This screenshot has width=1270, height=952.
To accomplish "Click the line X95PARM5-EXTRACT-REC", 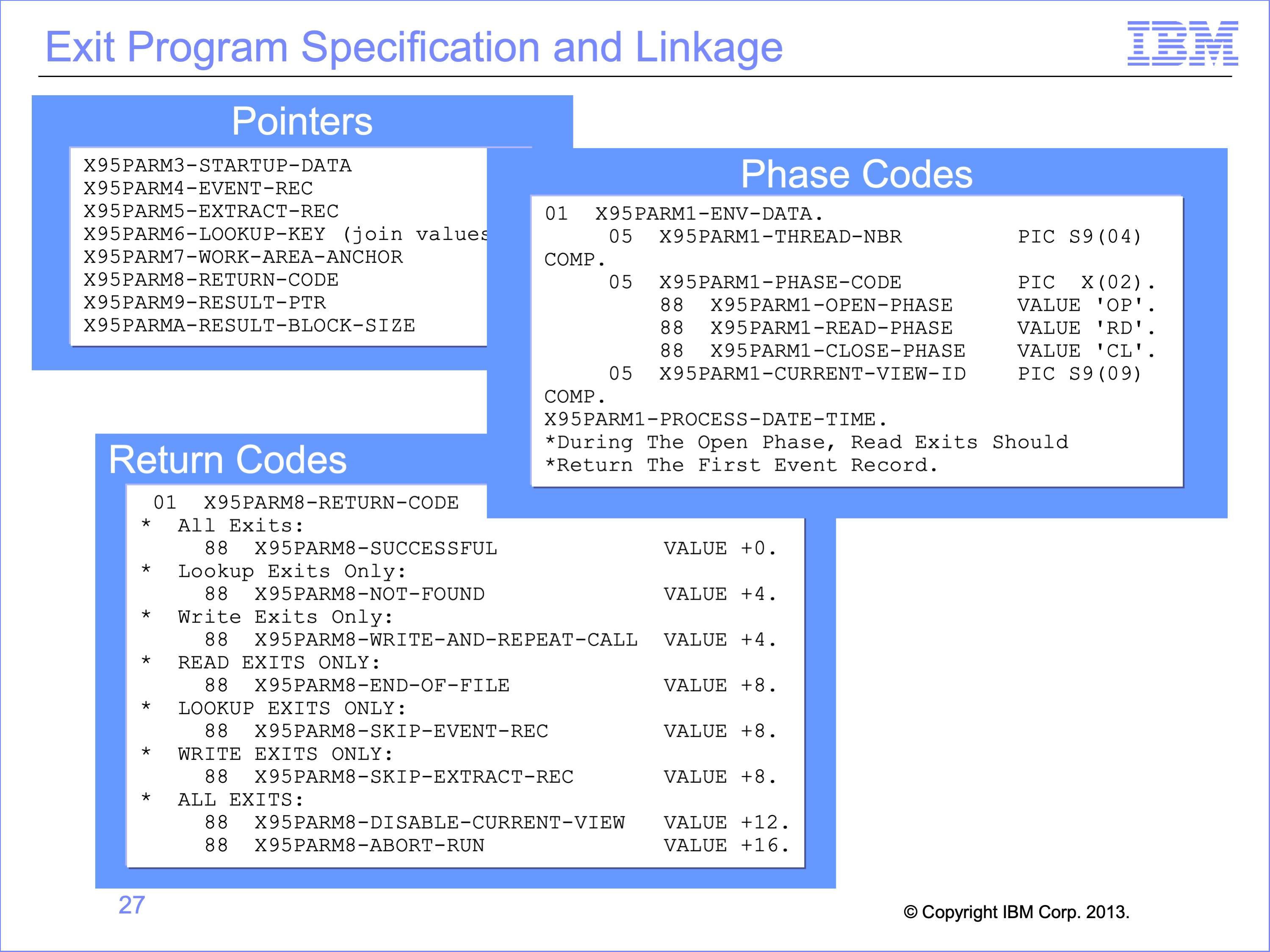I will 211,212.
